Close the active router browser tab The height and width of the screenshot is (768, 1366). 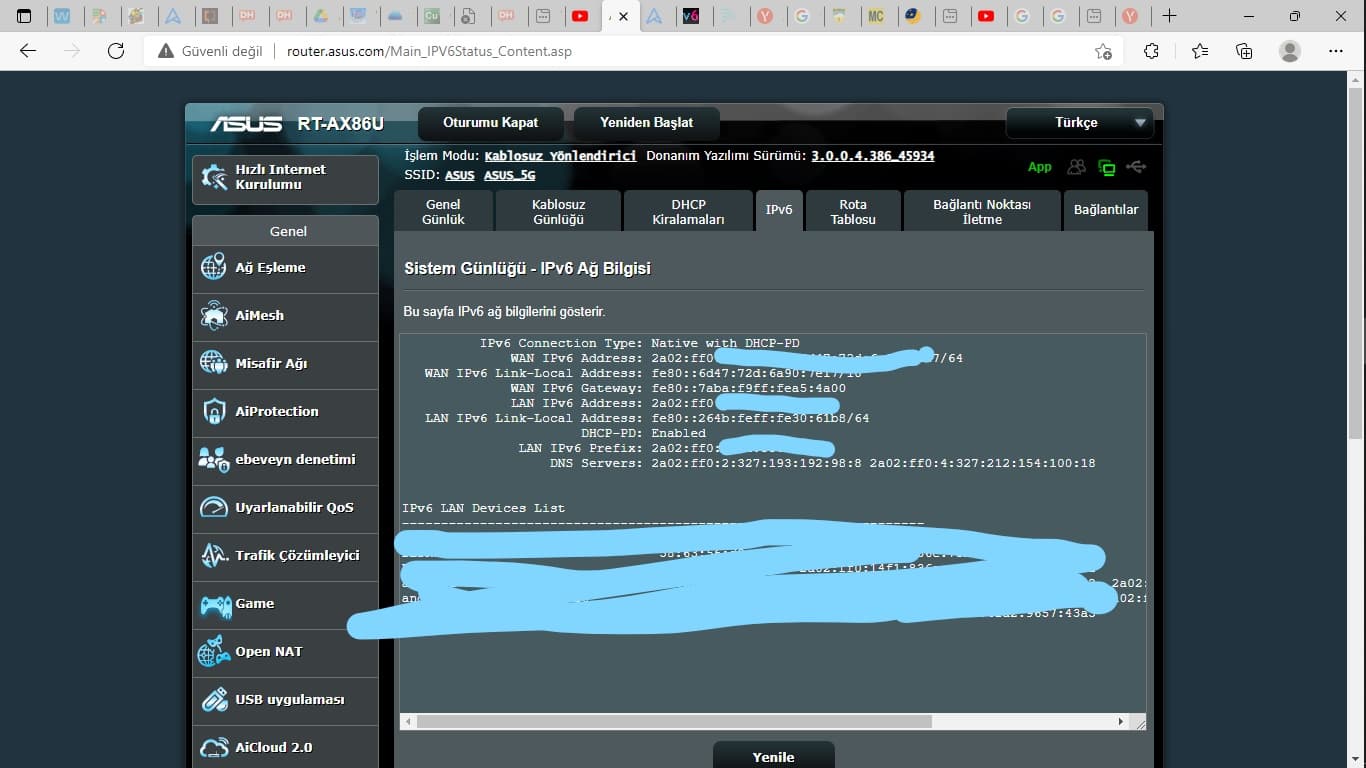624,17
